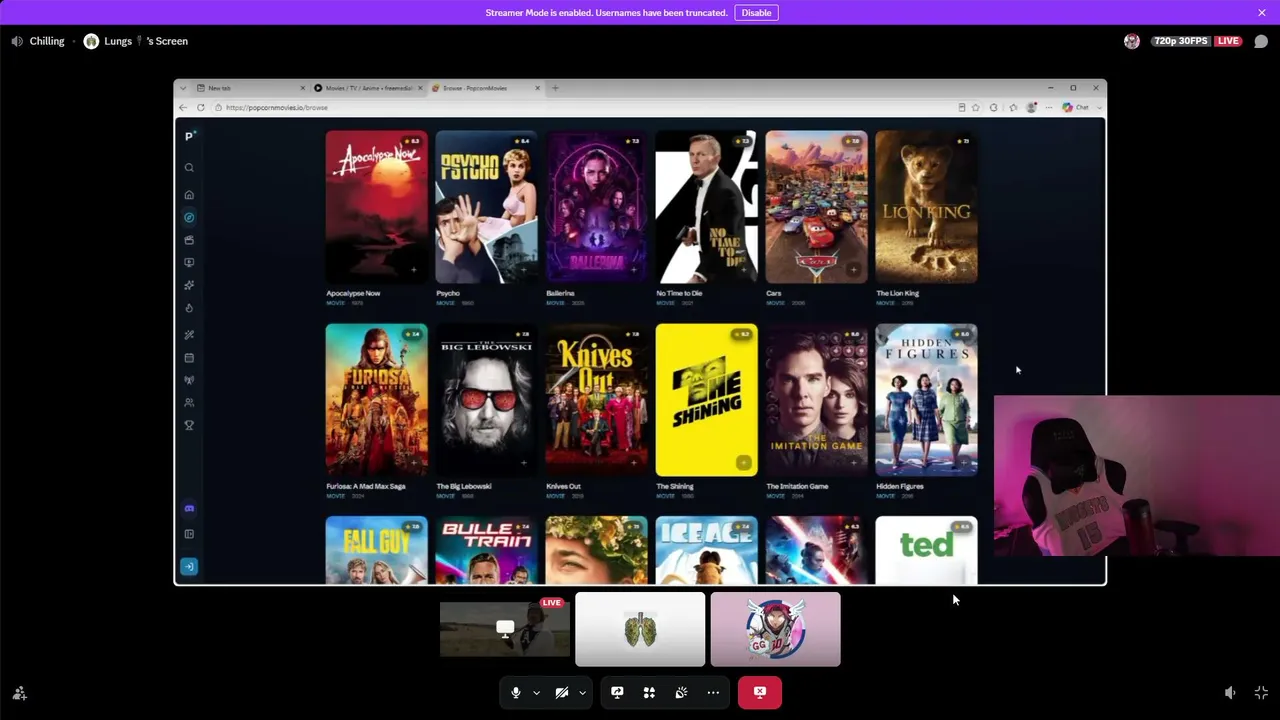This screenshot has height=720, width=1280.
Task: Open Discord More options menu
Action: click(x=713, y=692)
